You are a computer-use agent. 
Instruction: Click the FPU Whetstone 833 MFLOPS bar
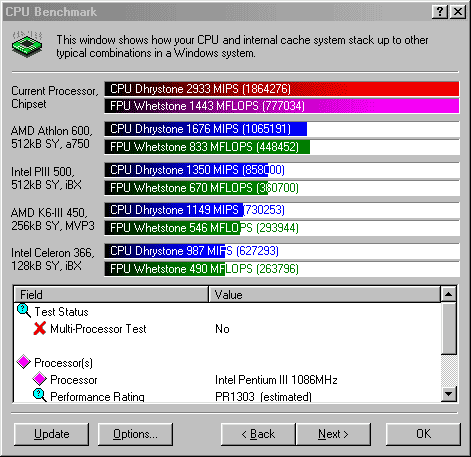pos(207,147)
